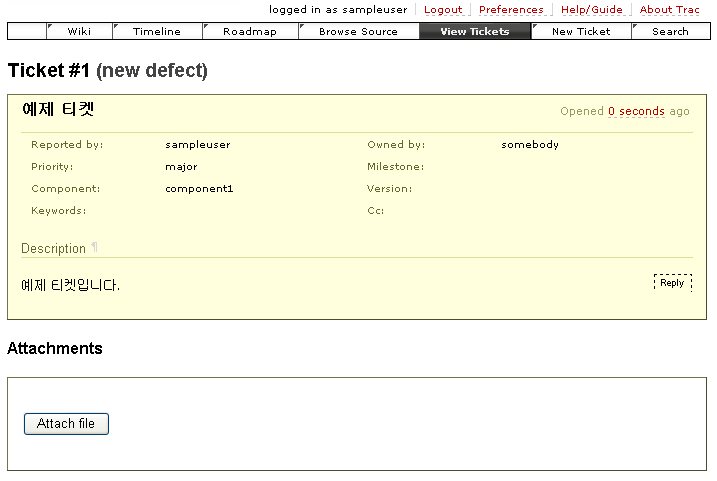Screen dimensions: 717x481
Task: Click the About Trac link
Action: coord(669,10)
